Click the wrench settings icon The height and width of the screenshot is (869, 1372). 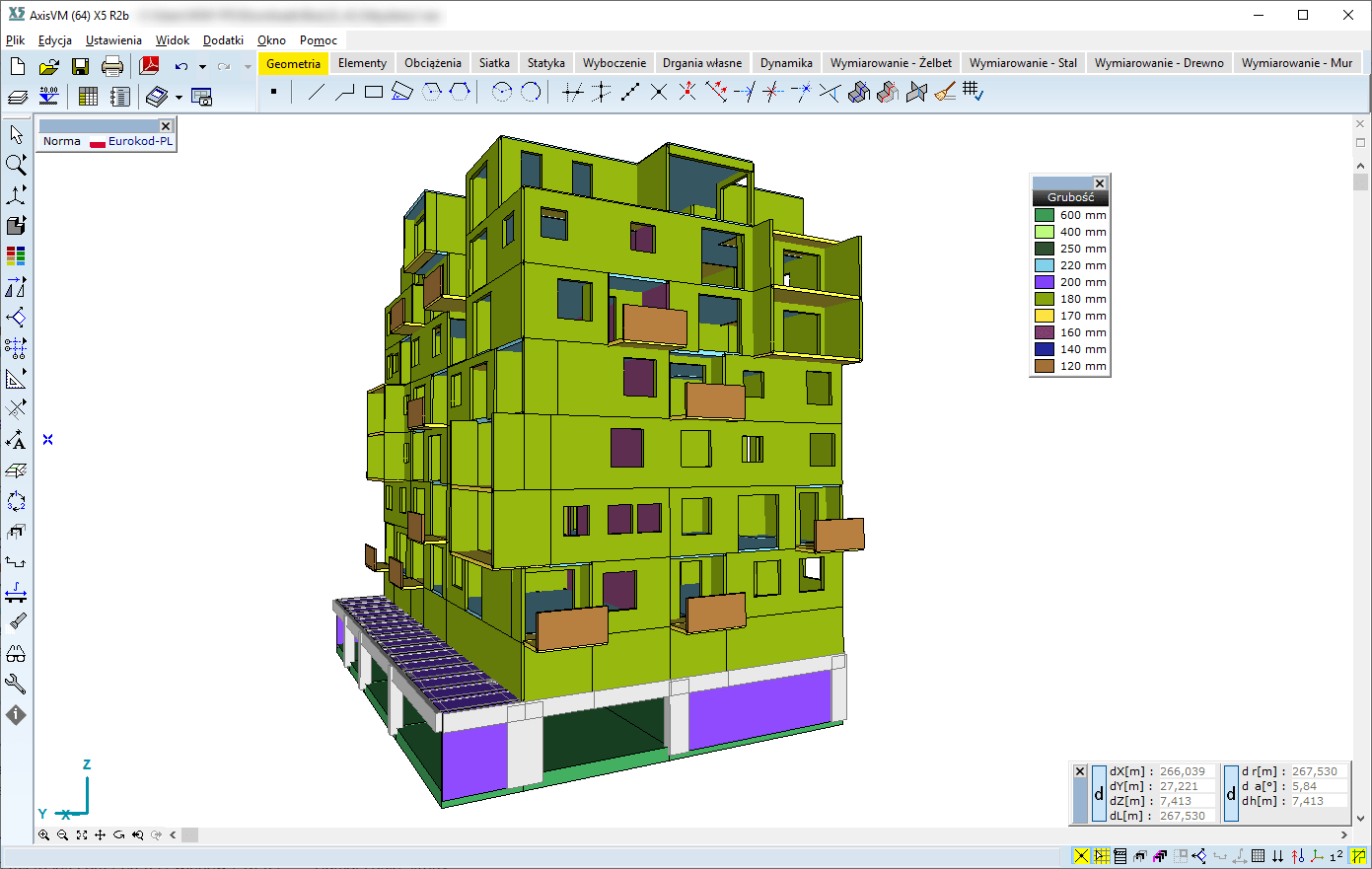pos(16,684)
